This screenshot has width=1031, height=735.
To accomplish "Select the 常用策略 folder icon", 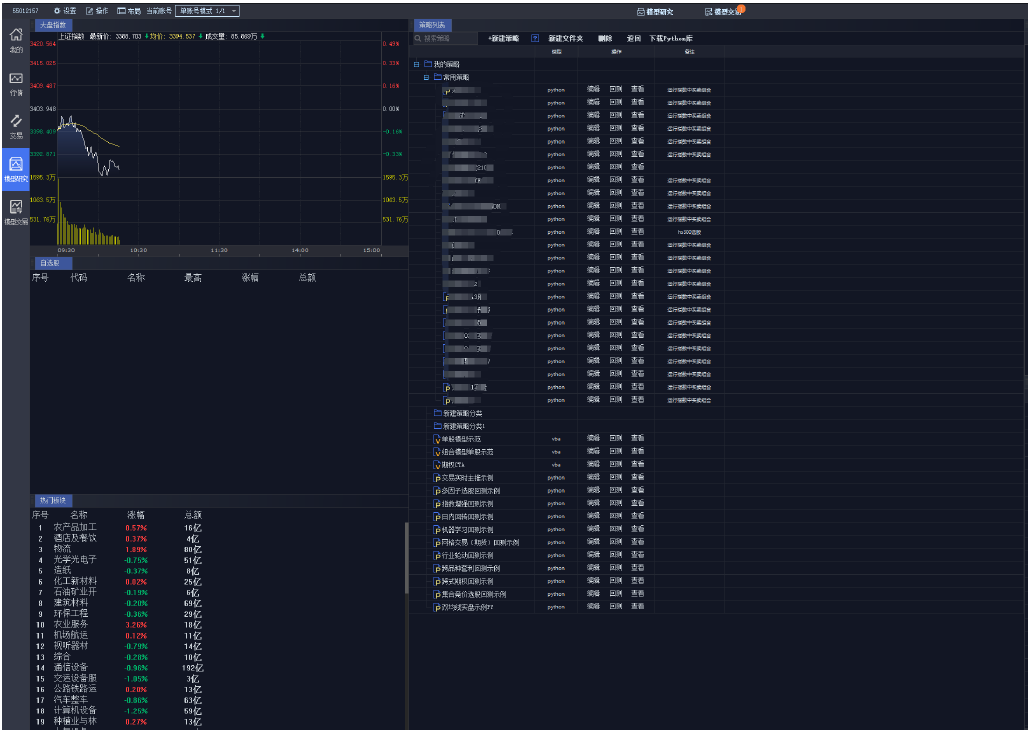I will 438,77.
